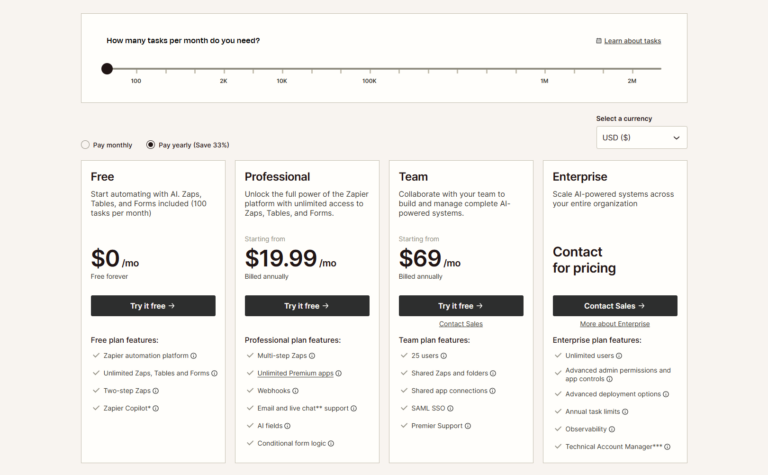
Task: Click the $69 Team price
Action: coord(420,258)
